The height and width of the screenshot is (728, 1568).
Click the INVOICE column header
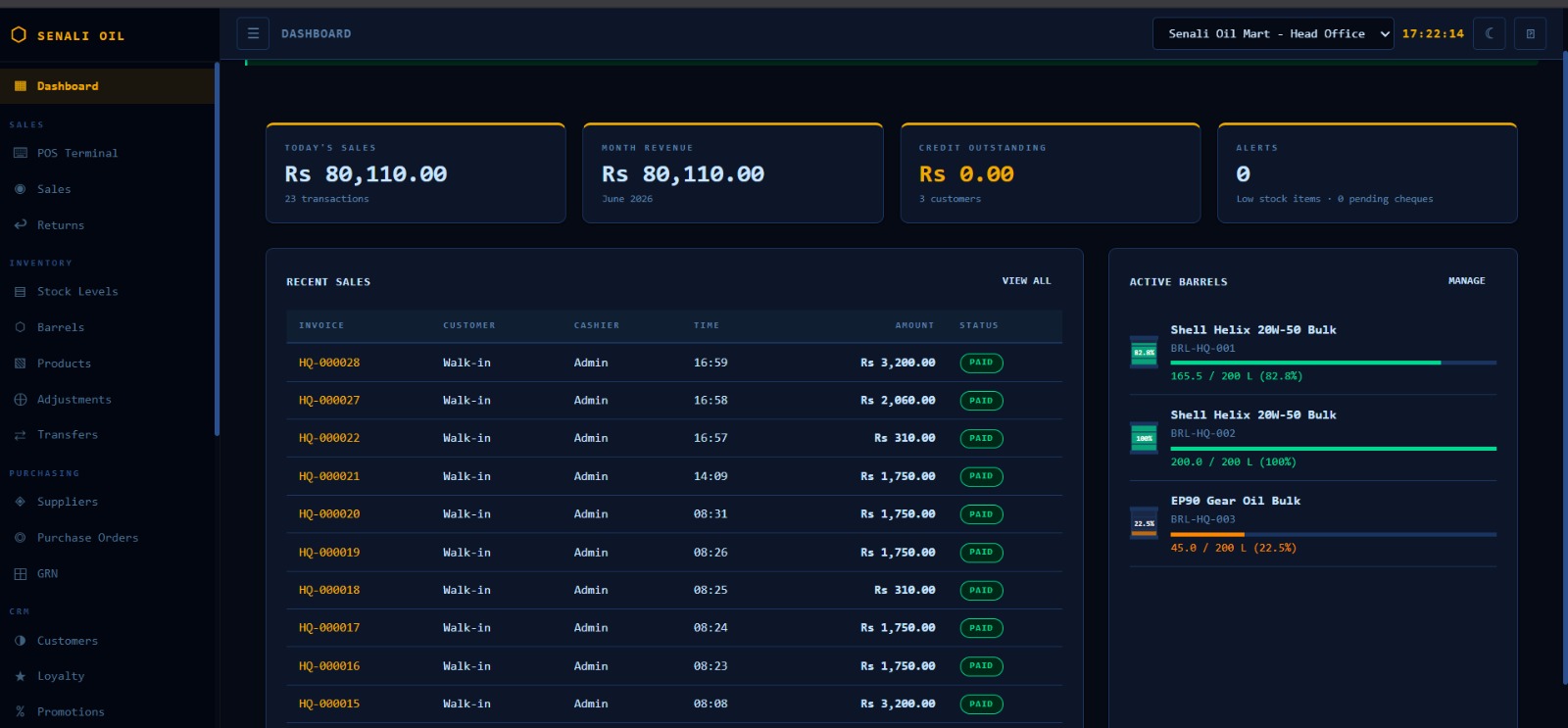coord(321,325)
